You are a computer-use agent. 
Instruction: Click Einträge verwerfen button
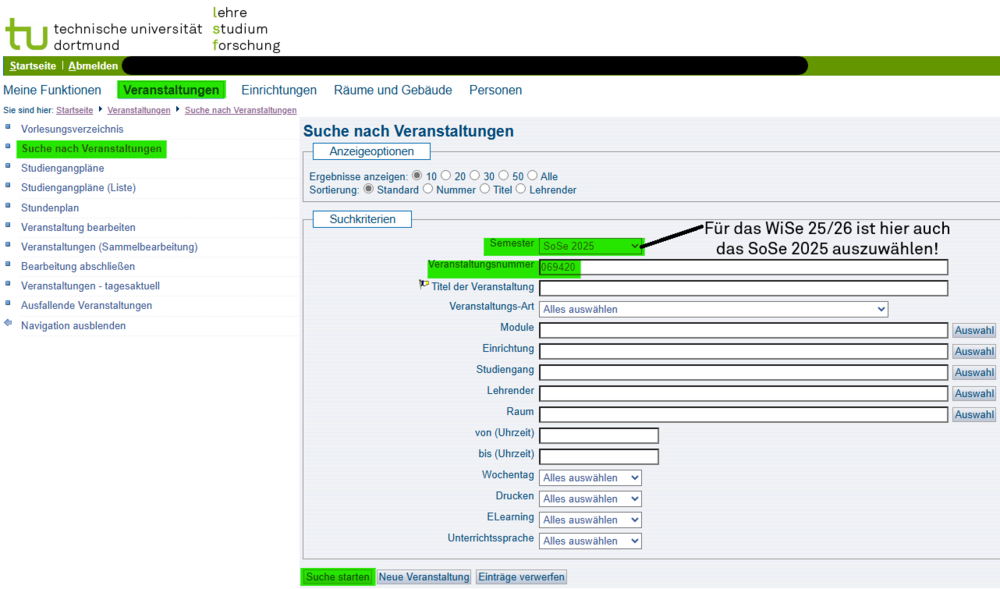[521, 577]
